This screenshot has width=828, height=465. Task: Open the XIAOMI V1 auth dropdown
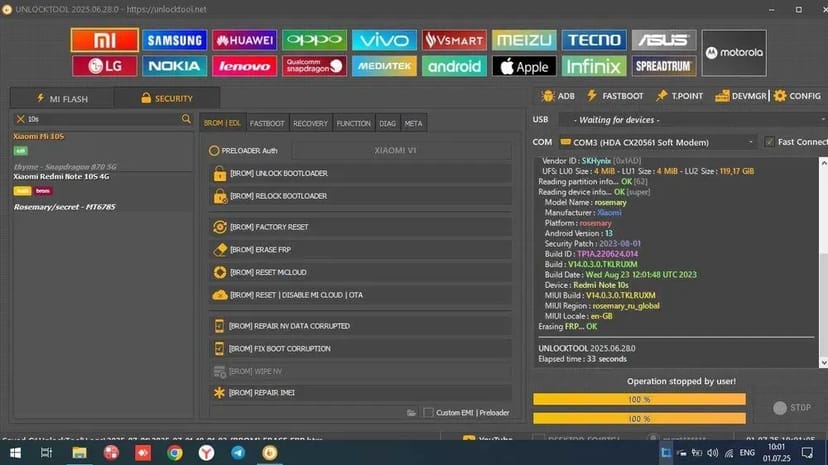(x=401, y=150)
